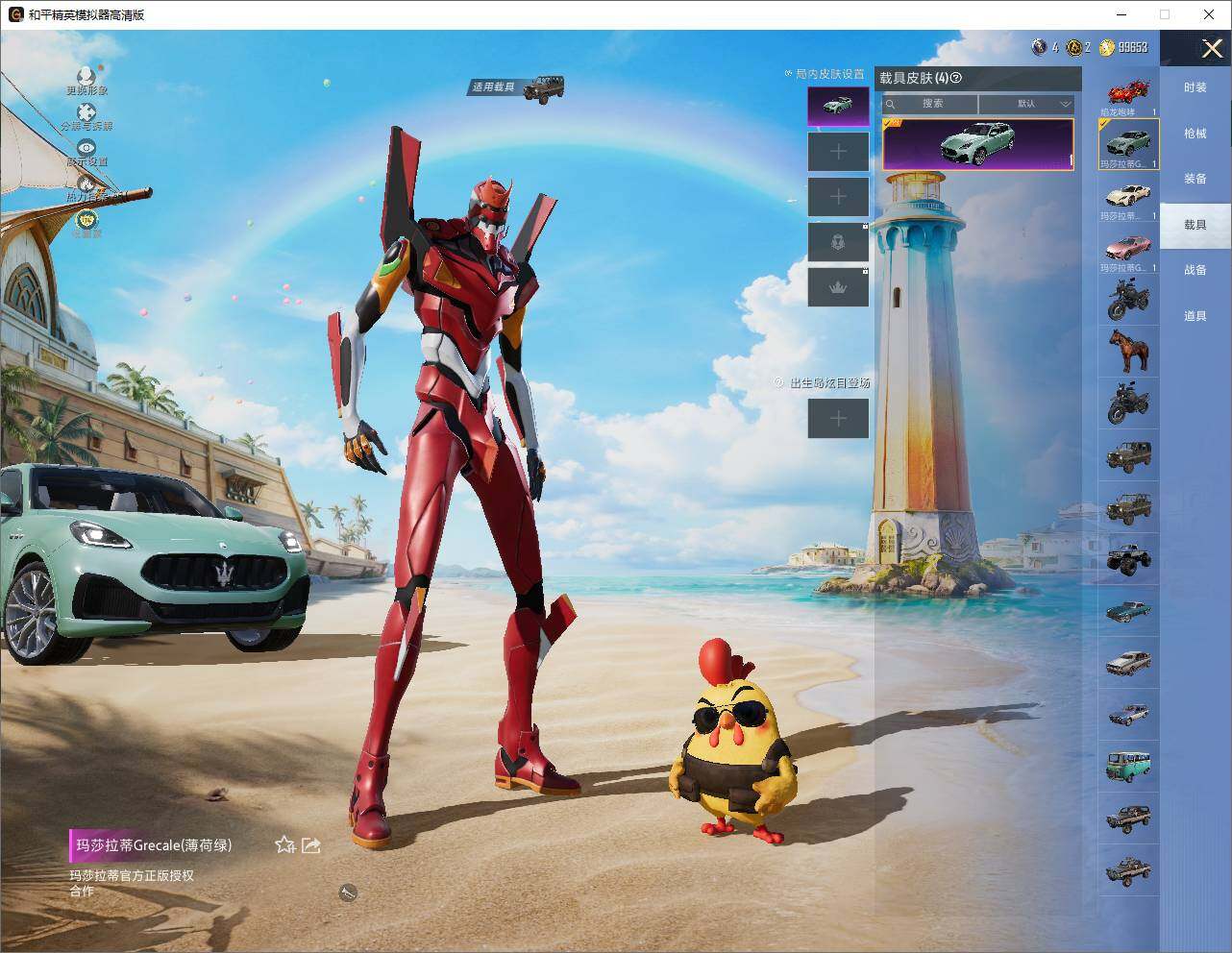
Task: Expand the 默认 sort dropdown
Action: 1026,104
